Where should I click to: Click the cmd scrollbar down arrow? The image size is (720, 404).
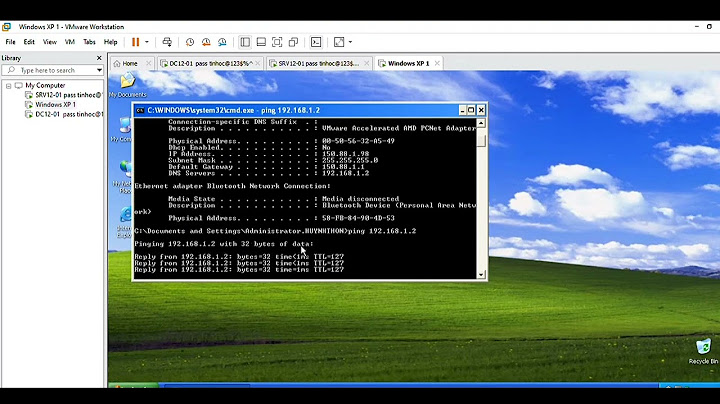coord(481,275)
